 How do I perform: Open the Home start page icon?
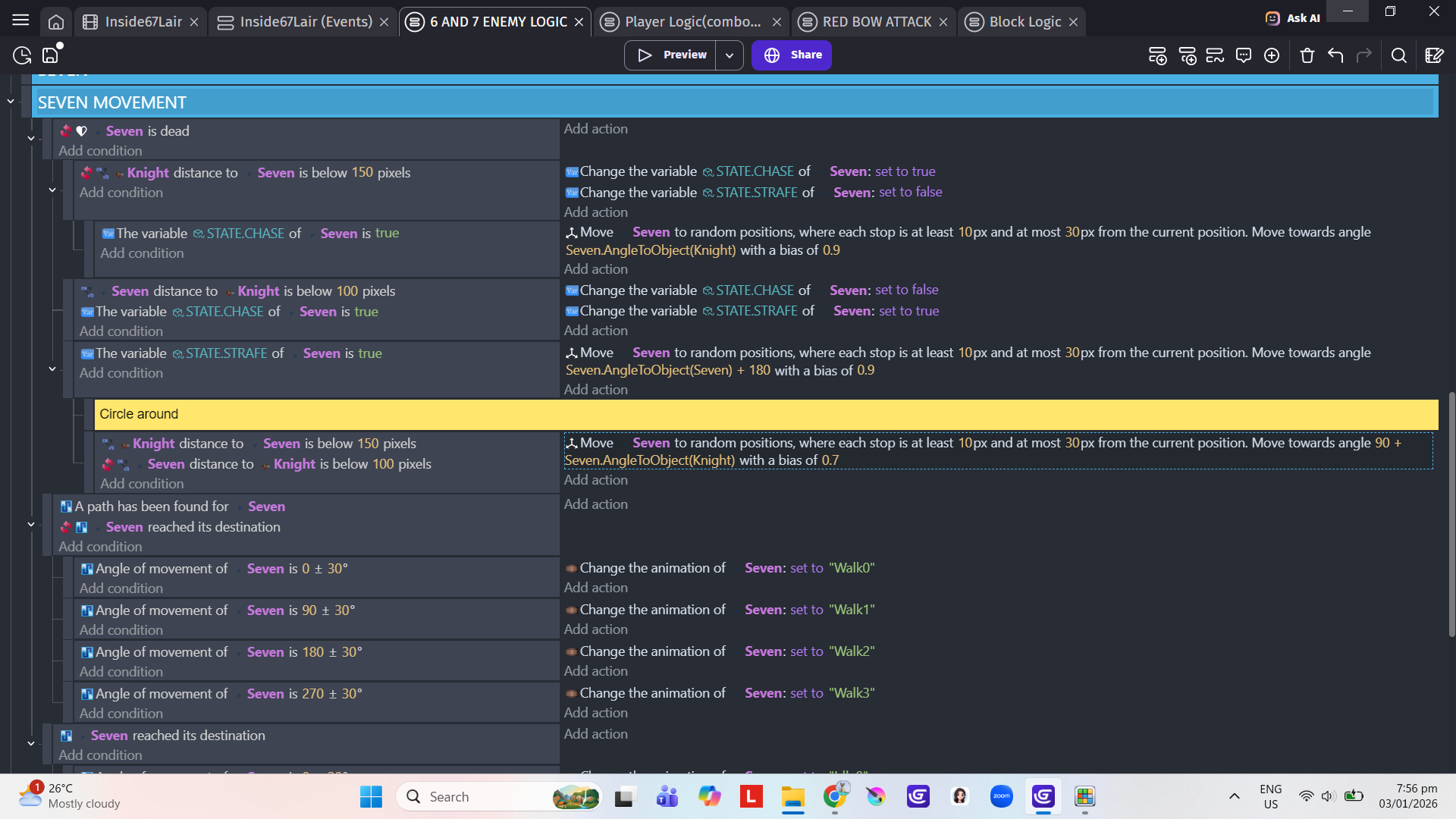click(56, 22)
